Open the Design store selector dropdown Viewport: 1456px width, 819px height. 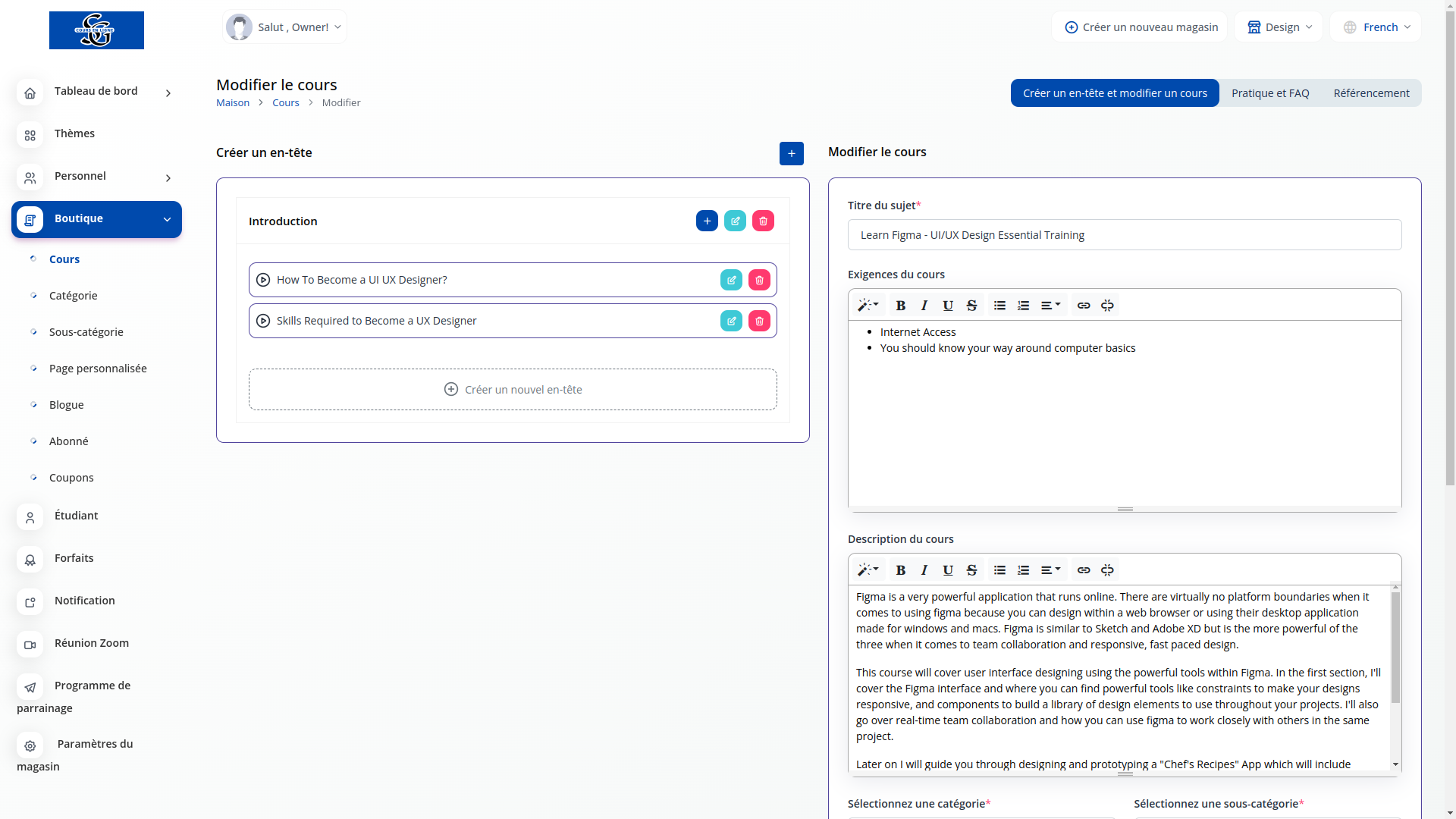(1279, 27)
